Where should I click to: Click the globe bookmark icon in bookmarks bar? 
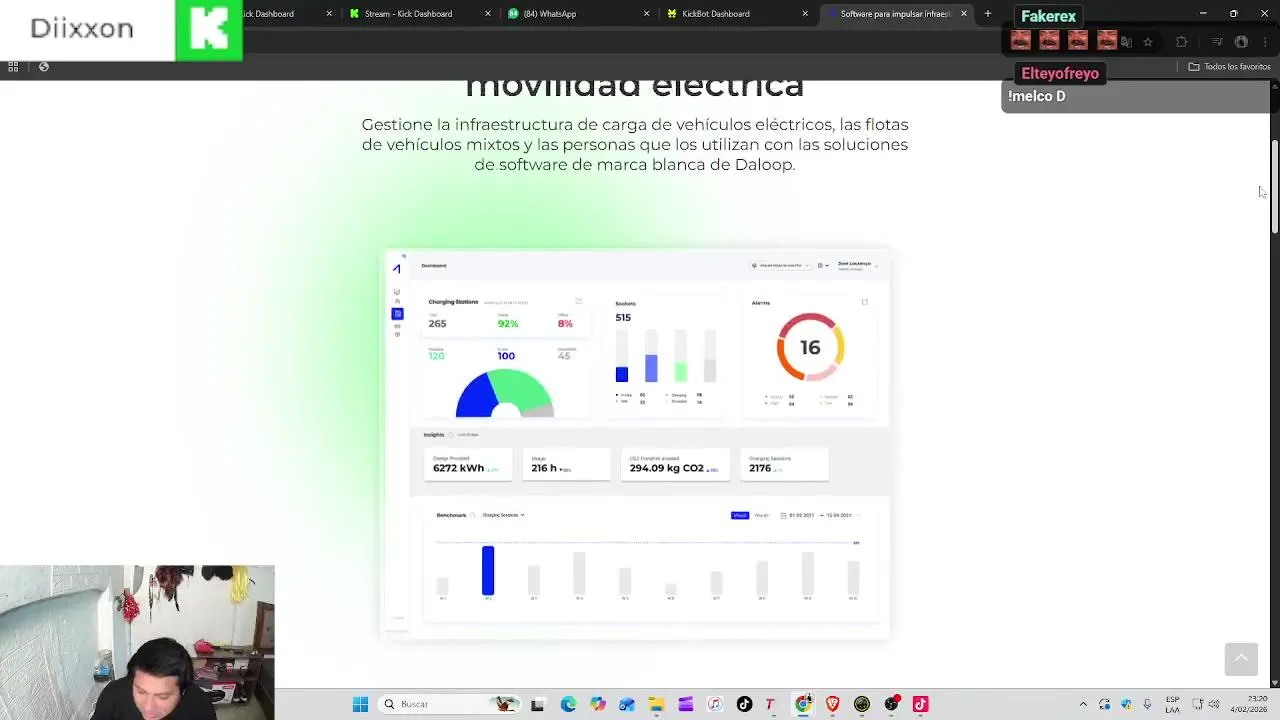pyautogui.click(x=44, y=67)
